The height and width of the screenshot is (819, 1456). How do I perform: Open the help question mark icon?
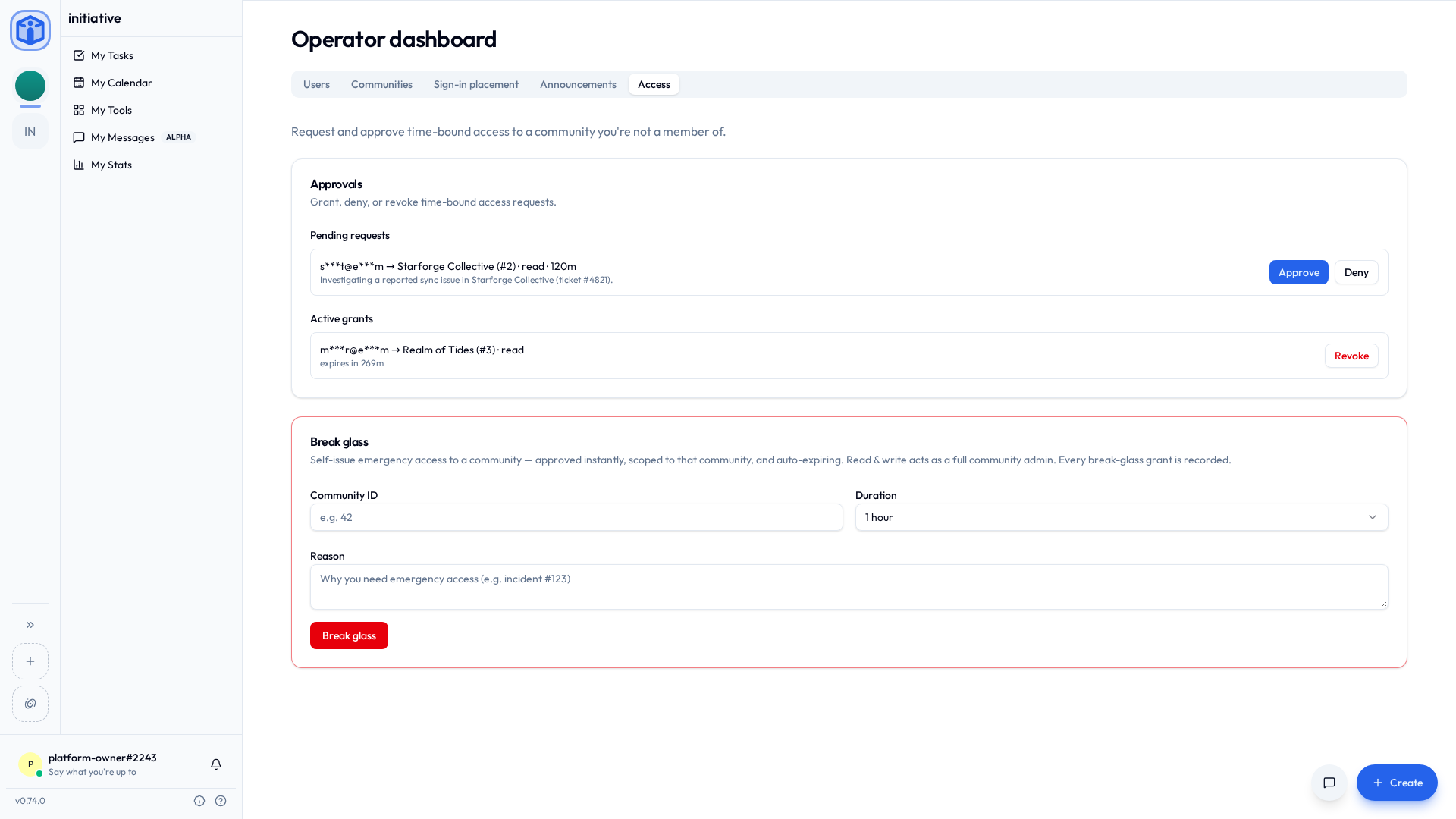pos(221,801)
